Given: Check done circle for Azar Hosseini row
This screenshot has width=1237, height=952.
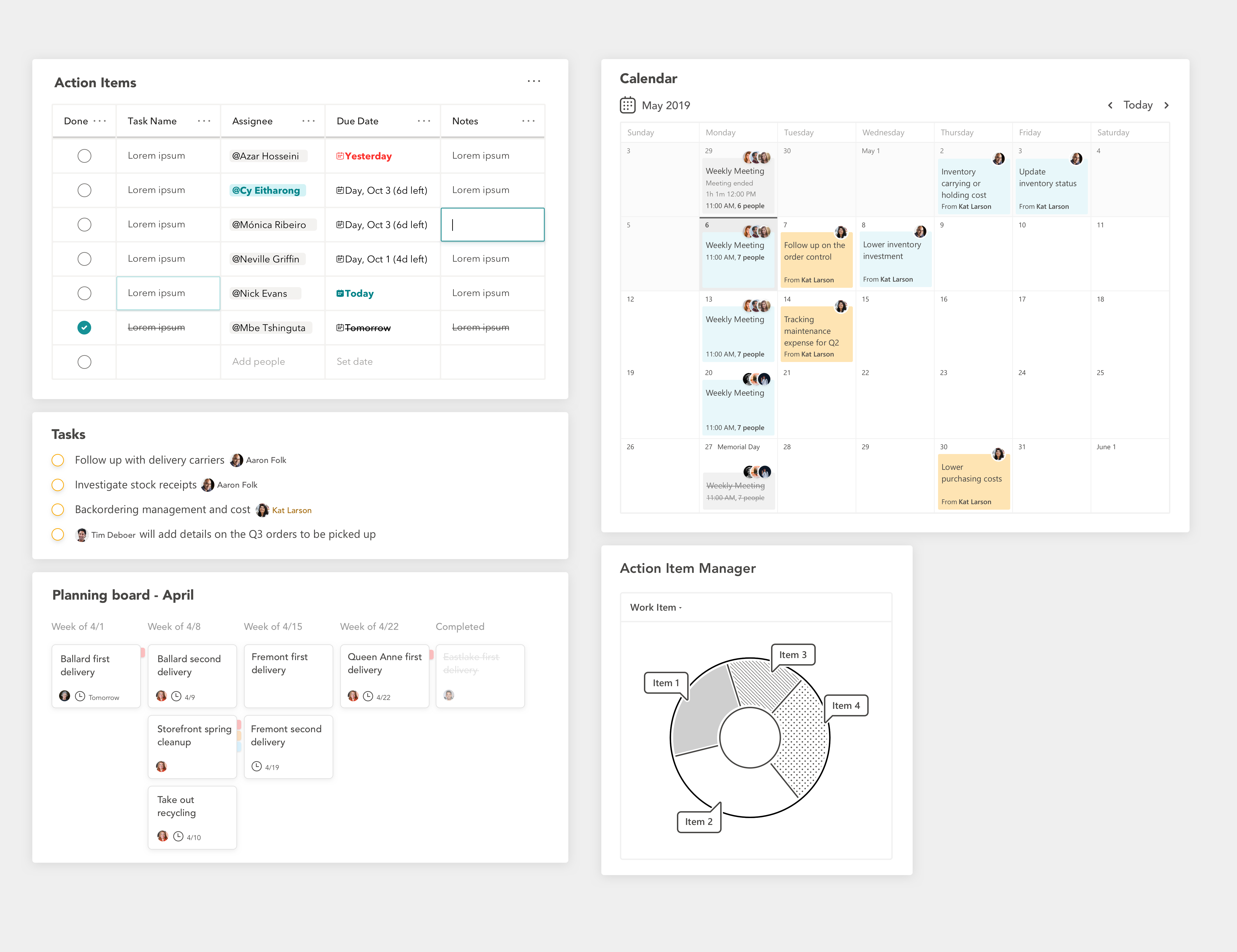Looking at the screenshot, I should (x=84, y=156).
